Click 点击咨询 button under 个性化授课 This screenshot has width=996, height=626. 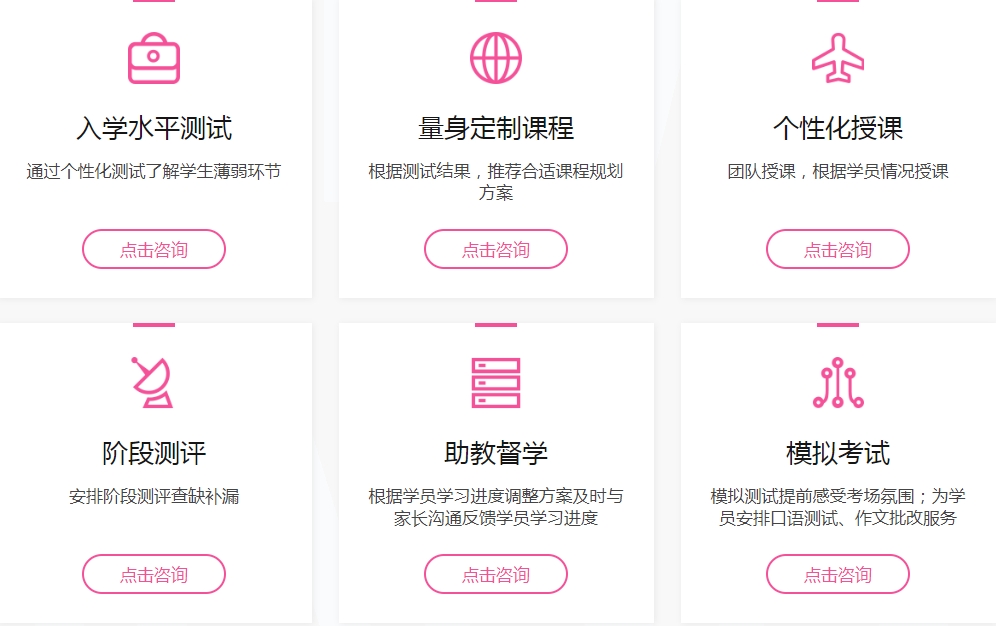coord(838,250)
